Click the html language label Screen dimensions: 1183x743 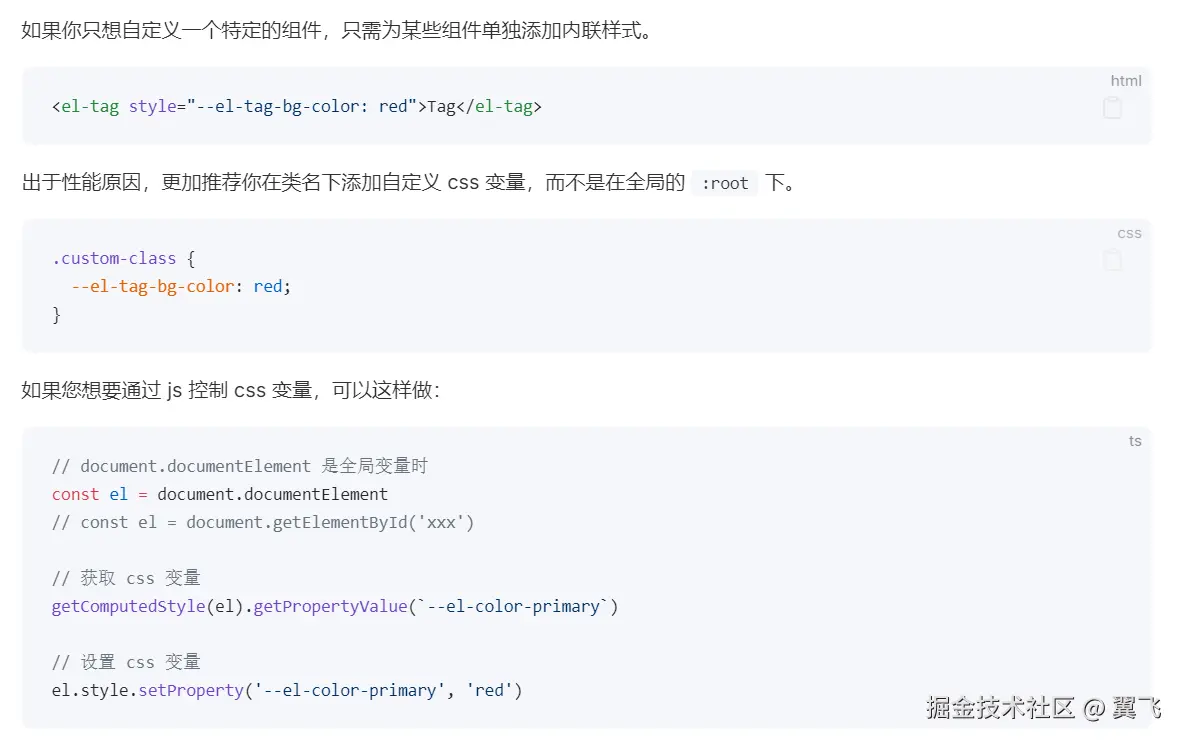[1125, 81]
